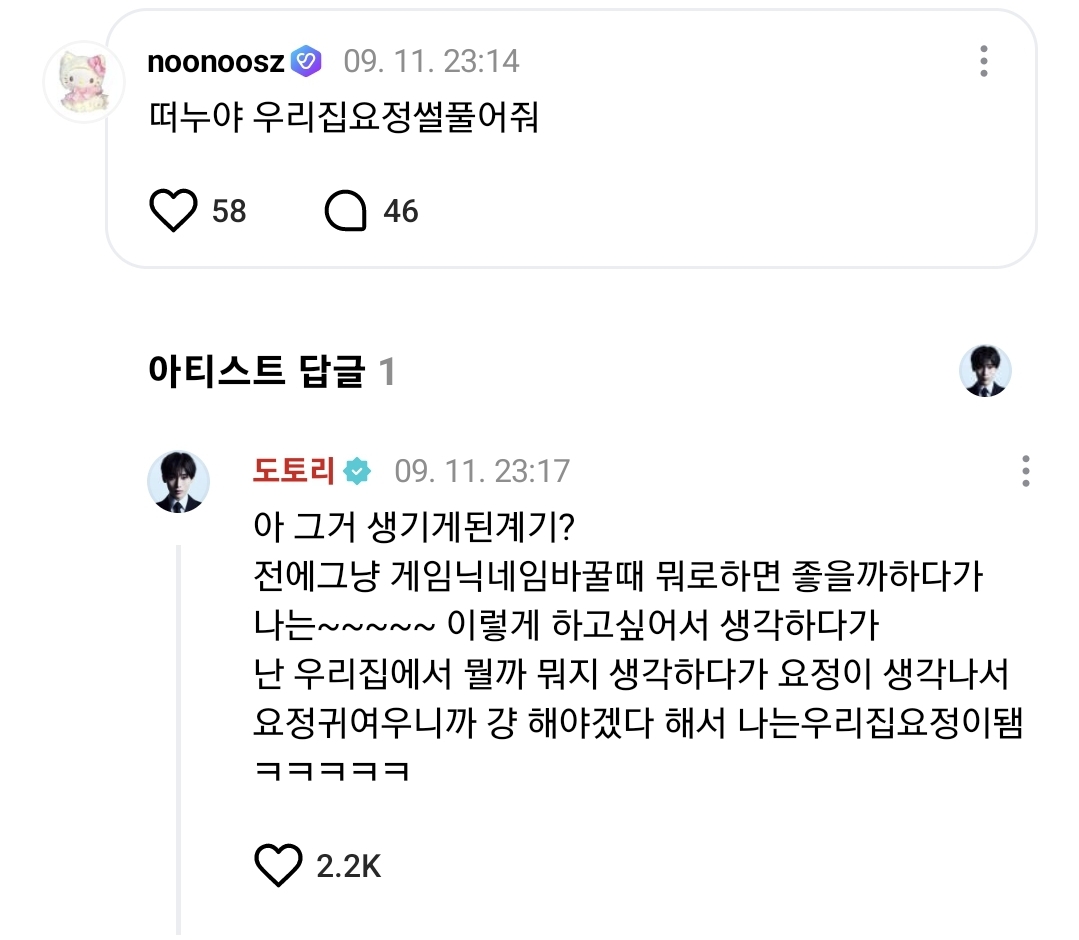Click the 46 replies count
The width and height of the screenshot is (1079, 940).
pyautogui.click(x=401, y=211)
